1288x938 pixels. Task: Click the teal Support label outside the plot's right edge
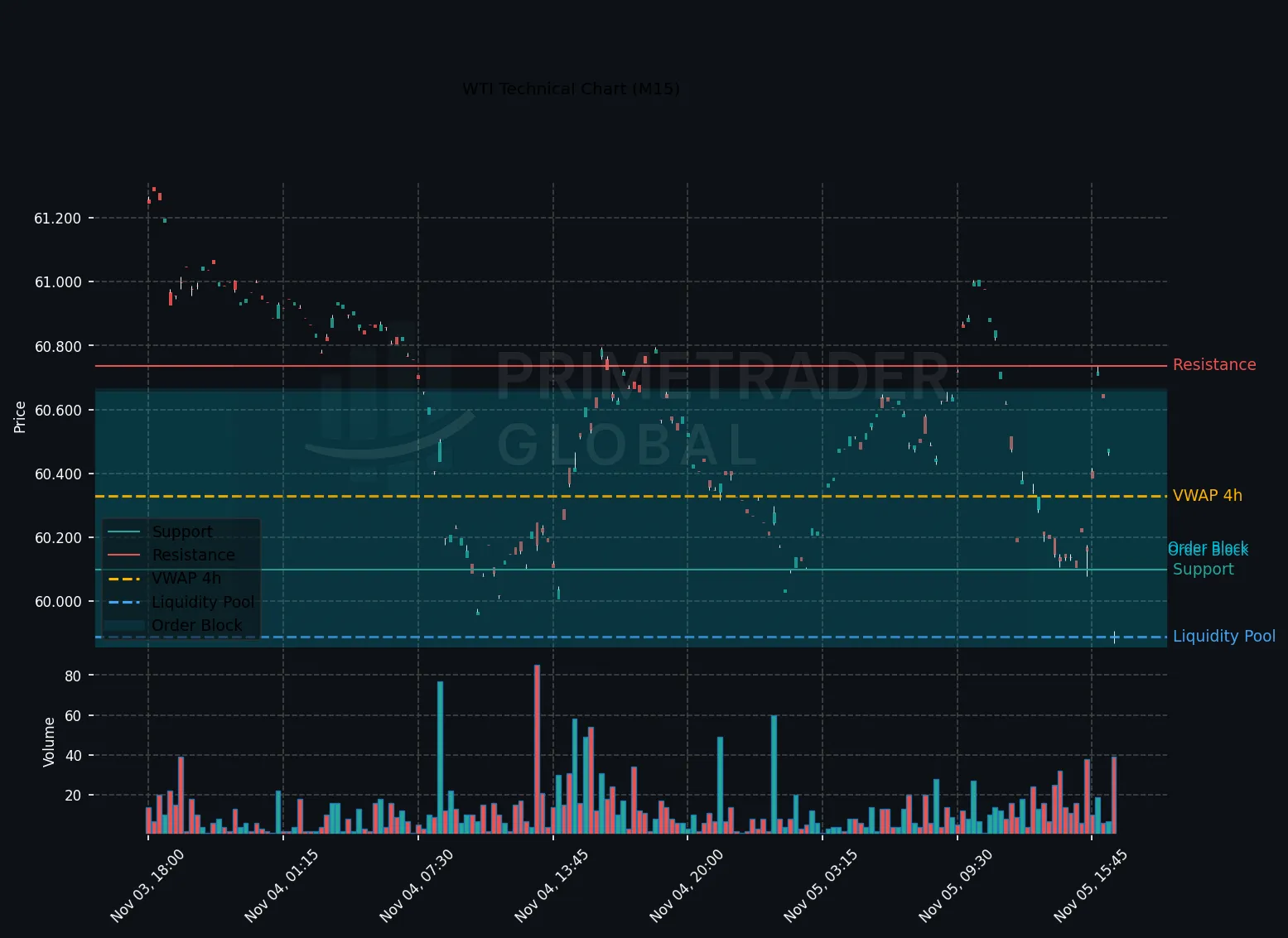point(1204,570)
